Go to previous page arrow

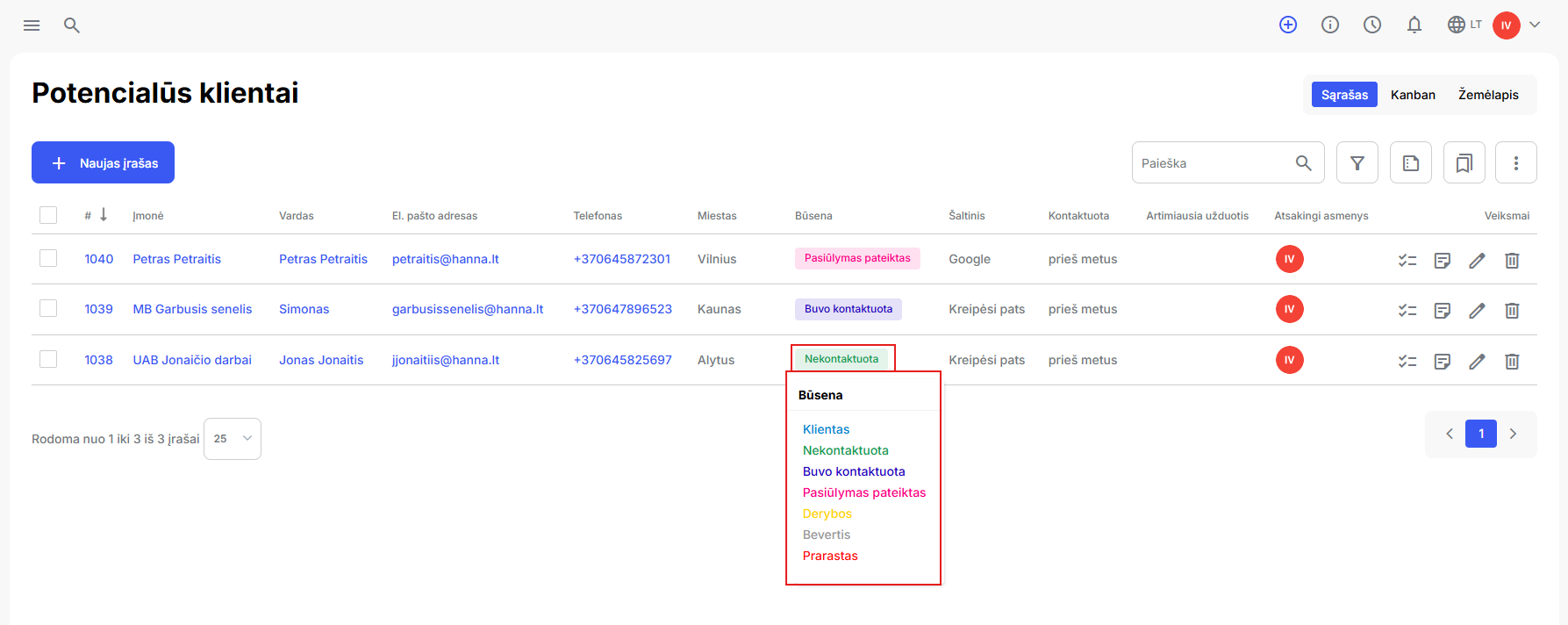click(x=1450, y=434)
